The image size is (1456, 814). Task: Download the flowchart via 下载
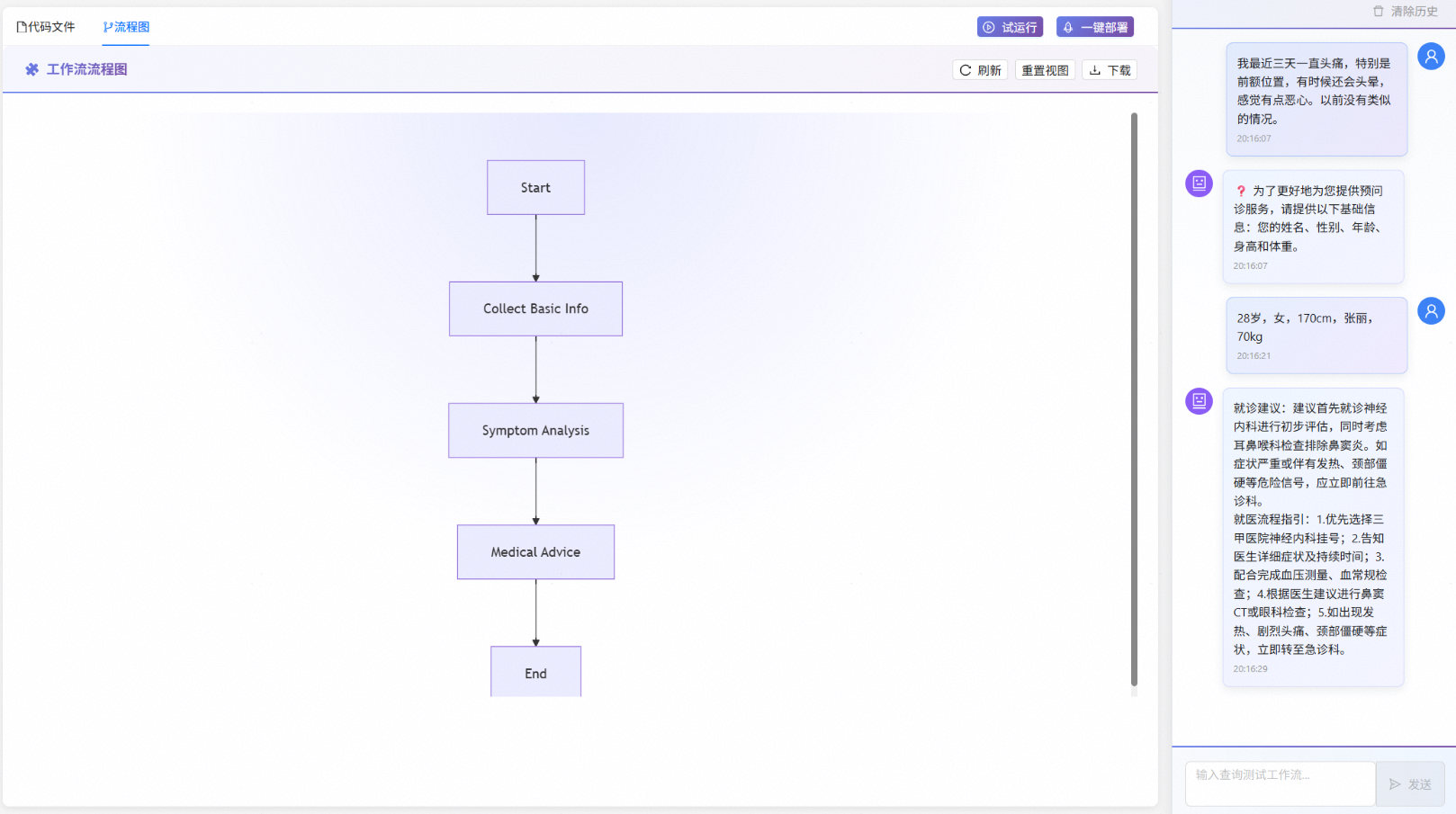click(1110, 70)
